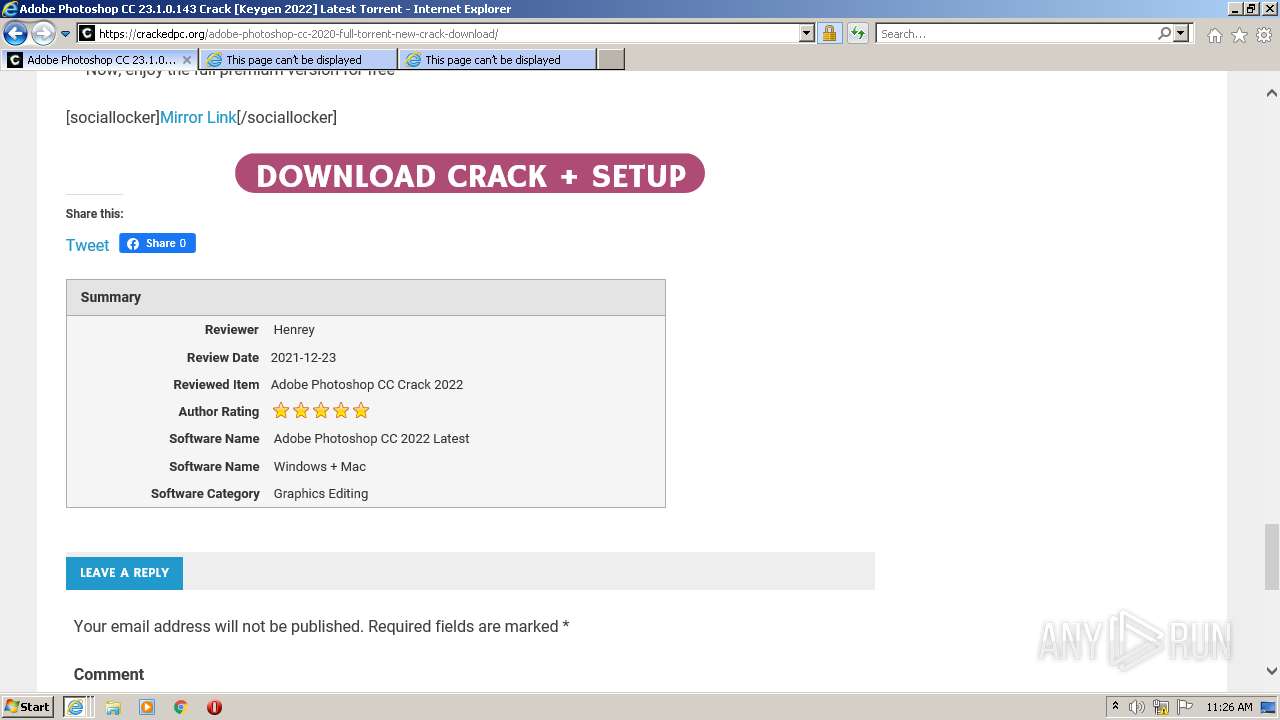Click reviewer name Henrey
1280x720 pixels.
pyautogui.click(x=294, y=330)
